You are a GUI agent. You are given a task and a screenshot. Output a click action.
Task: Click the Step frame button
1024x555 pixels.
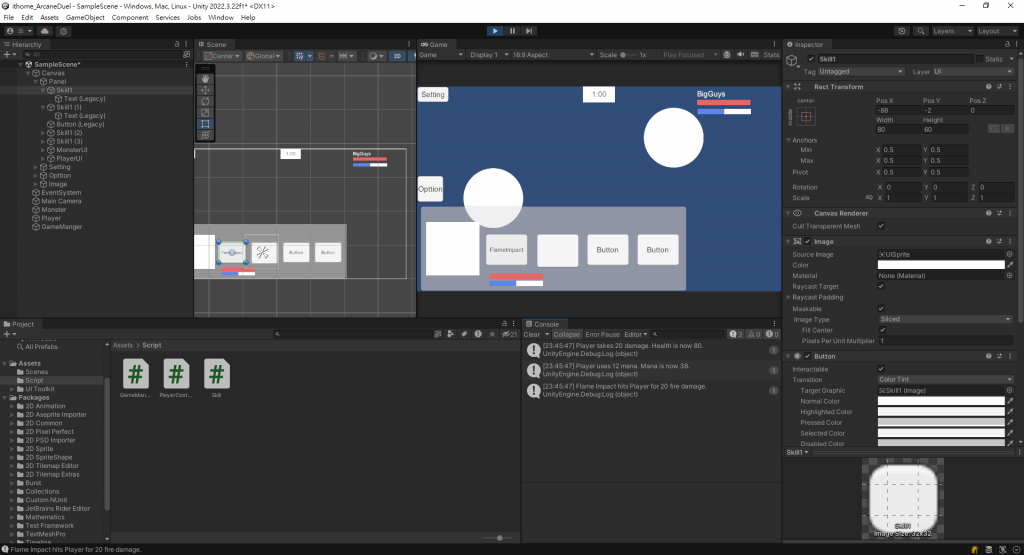529,31
